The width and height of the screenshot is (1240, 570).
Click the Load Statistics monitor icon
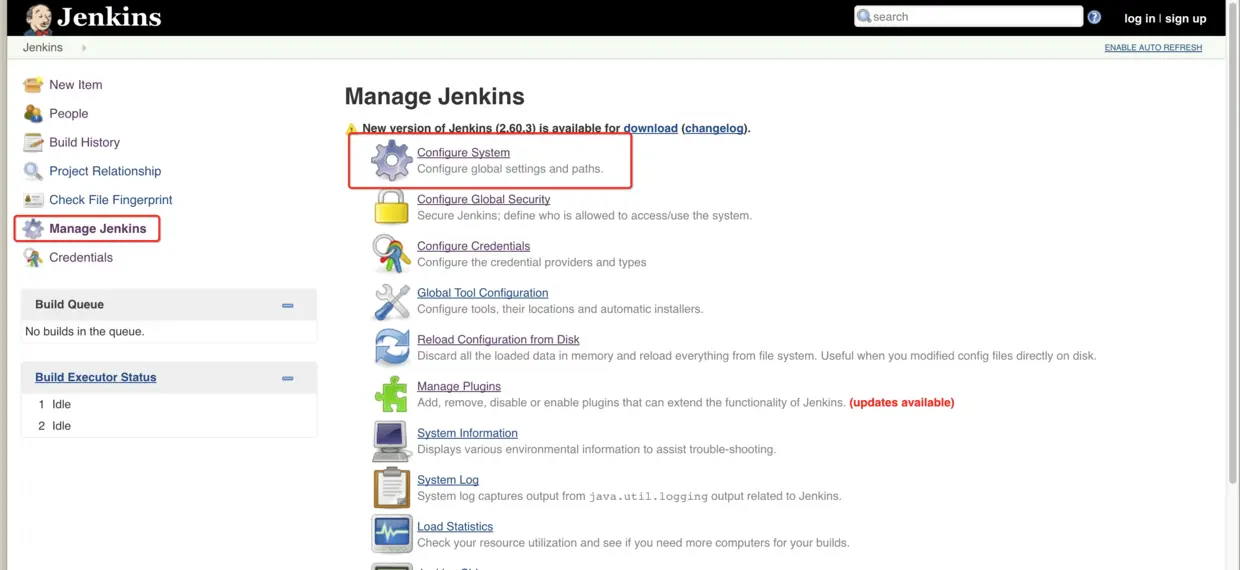click(391, 535)
